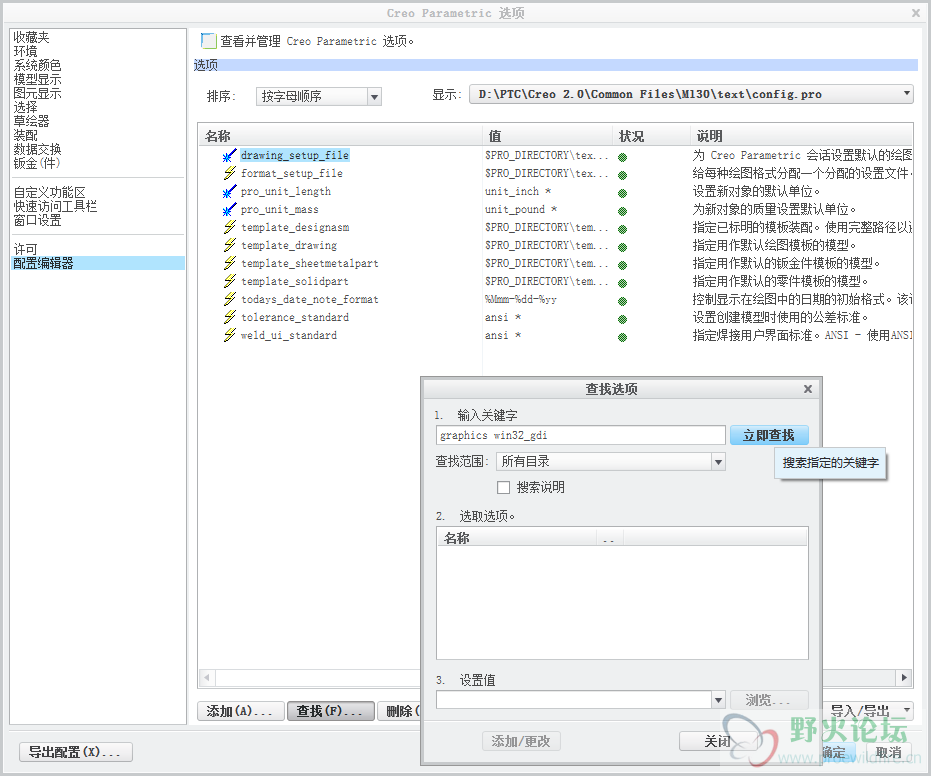Screen dimensions: 931x776
Task: Click the lightning icon beside tolerance_standard
Action: (x=229, y=317)
